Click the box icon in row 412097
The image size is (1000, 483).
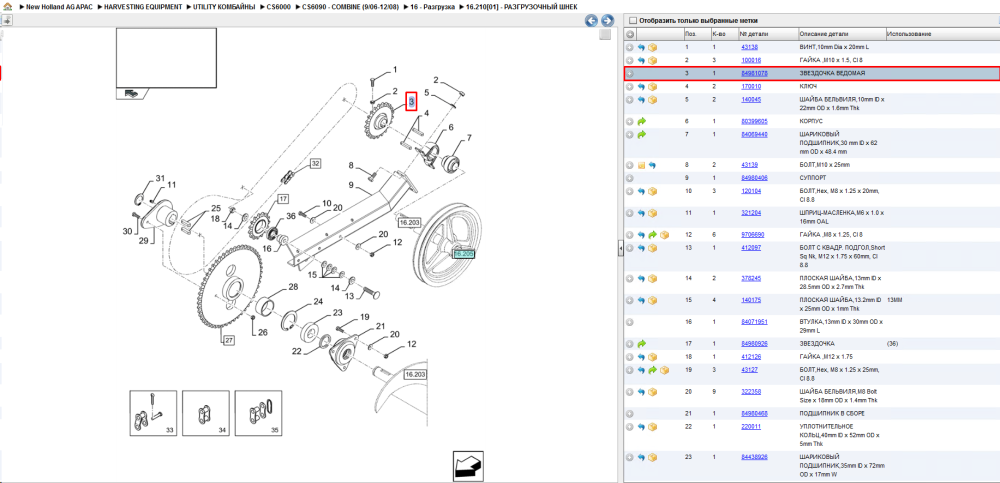pyautogui.click(x=652, y=248)
